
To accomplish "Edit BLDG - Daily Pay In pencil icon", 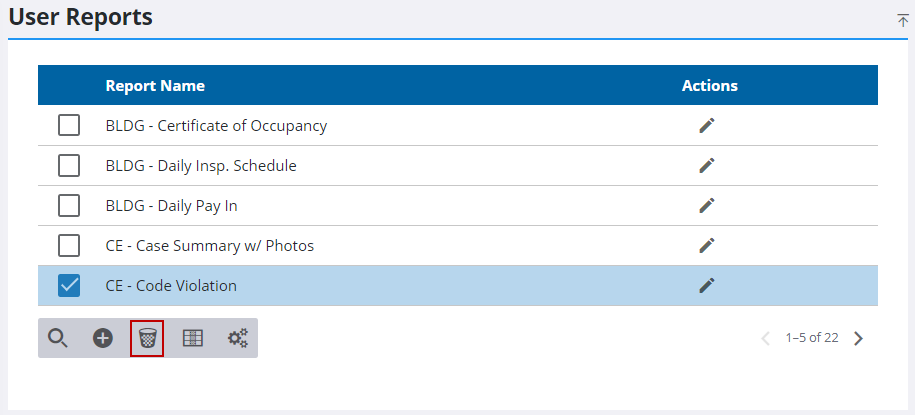I will [707, 205].
